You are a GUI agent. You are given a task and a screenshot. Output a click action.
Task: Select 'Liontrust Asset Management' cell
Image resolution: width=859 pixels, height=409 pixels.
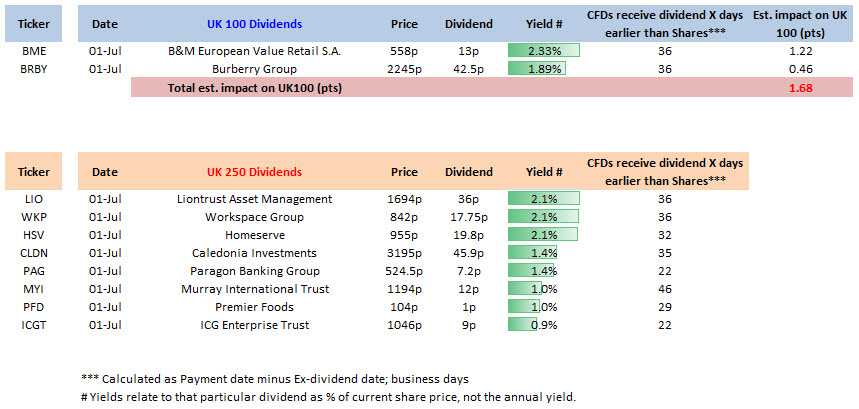tap(254, 199)
